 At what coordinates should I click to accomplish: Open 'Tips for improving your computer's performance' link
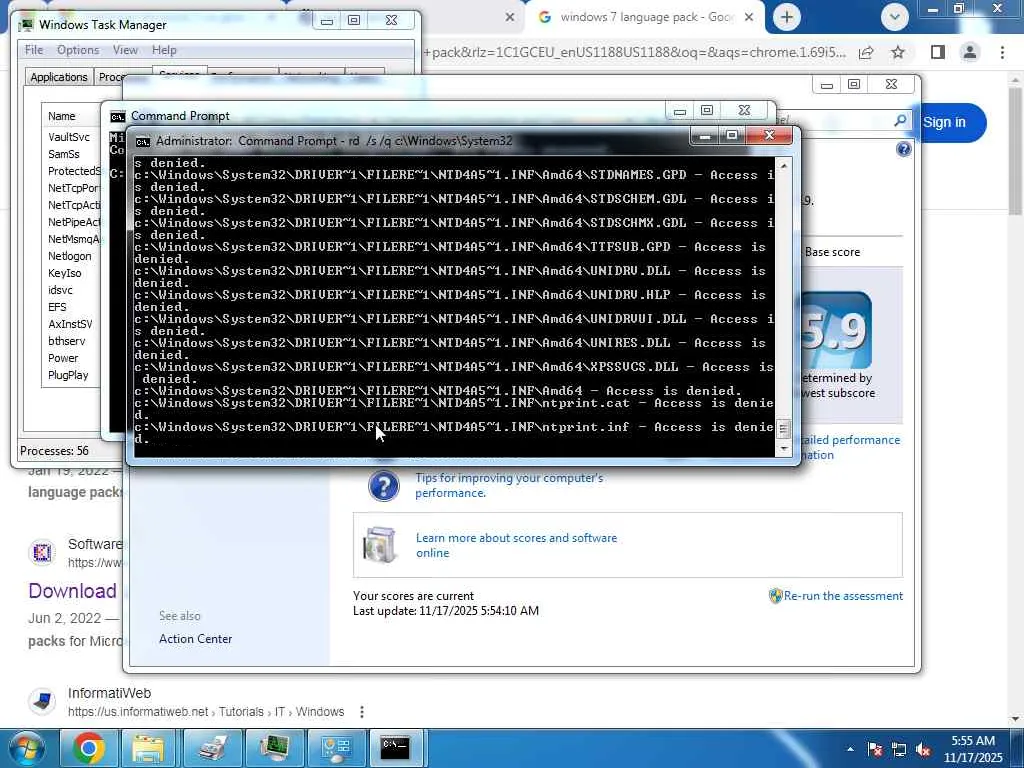[x=509, y=485]
